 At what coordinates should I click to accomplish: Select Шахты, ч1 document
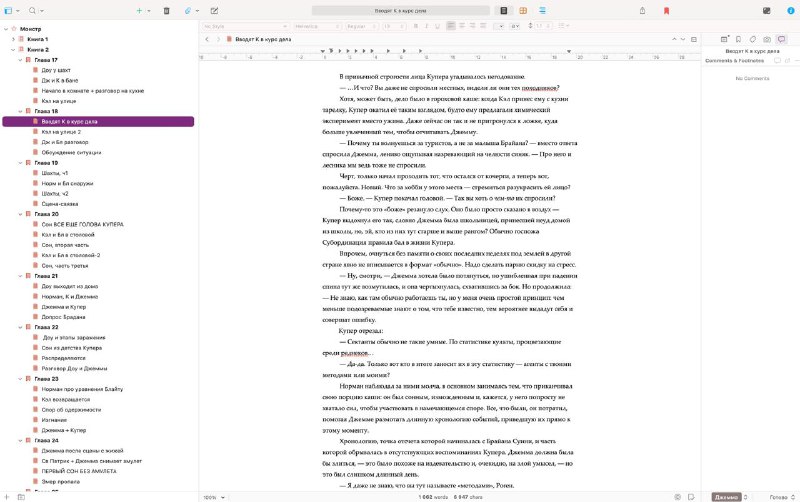[x=55, y=173]
